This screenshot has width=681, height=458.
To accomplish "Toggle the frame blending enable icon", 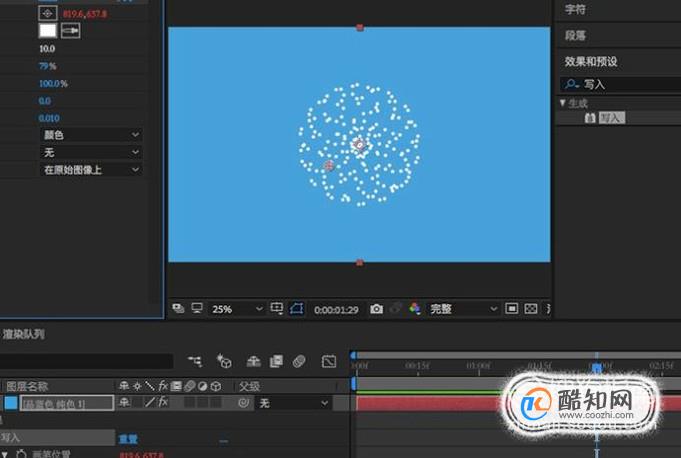I will (276, 361).
